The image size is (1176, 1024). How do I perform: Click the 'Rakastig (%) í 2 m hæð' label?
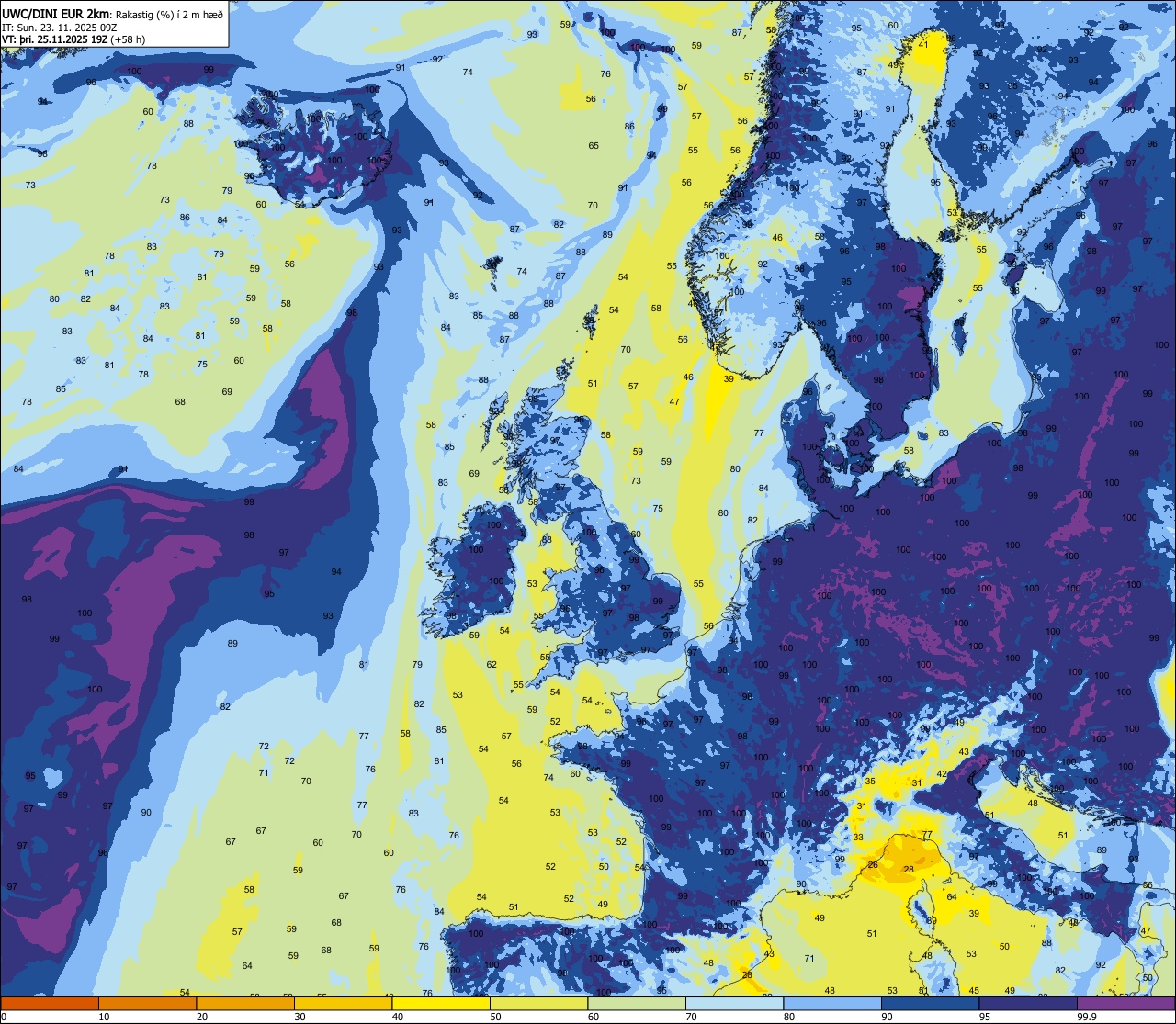click(168, 14)
